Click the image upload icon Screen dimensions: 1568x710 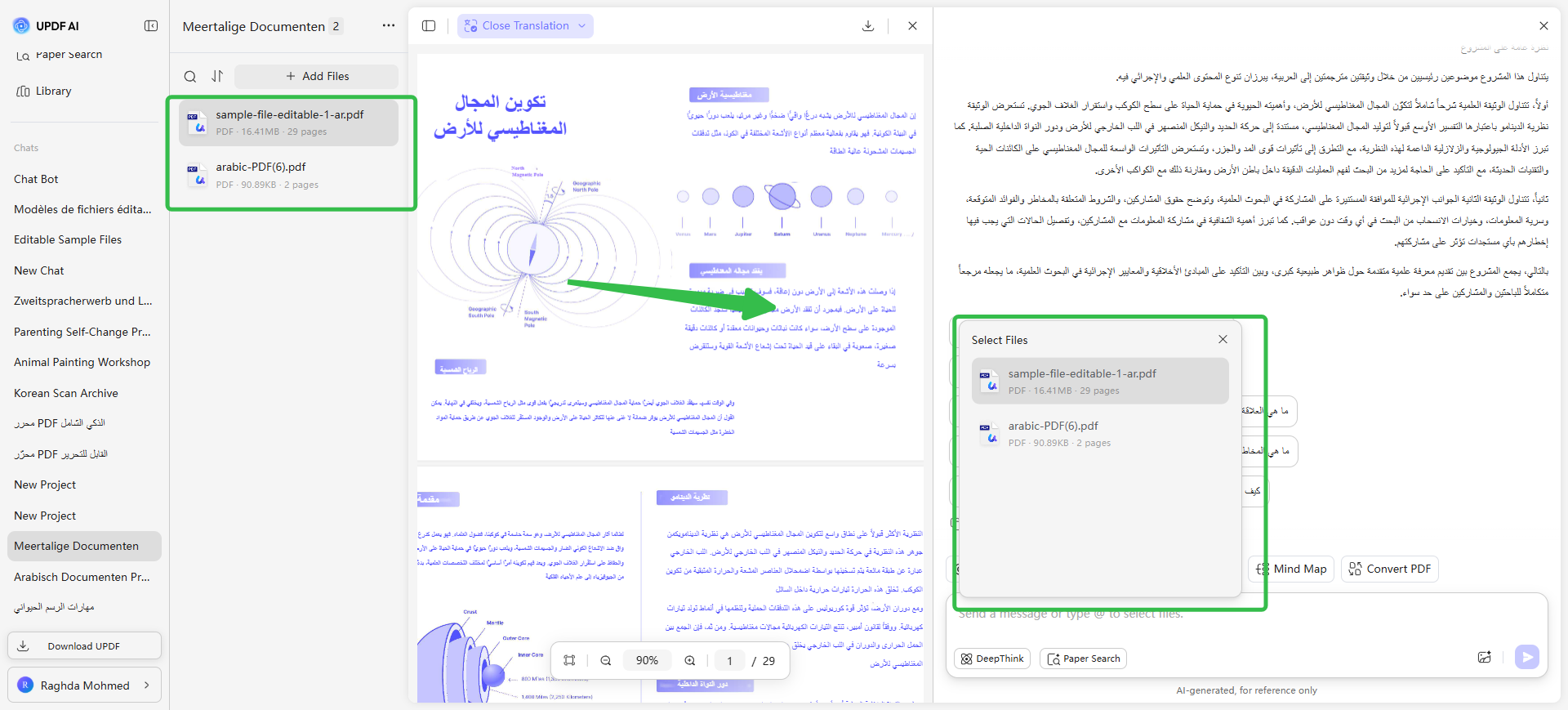(1485, 657)
